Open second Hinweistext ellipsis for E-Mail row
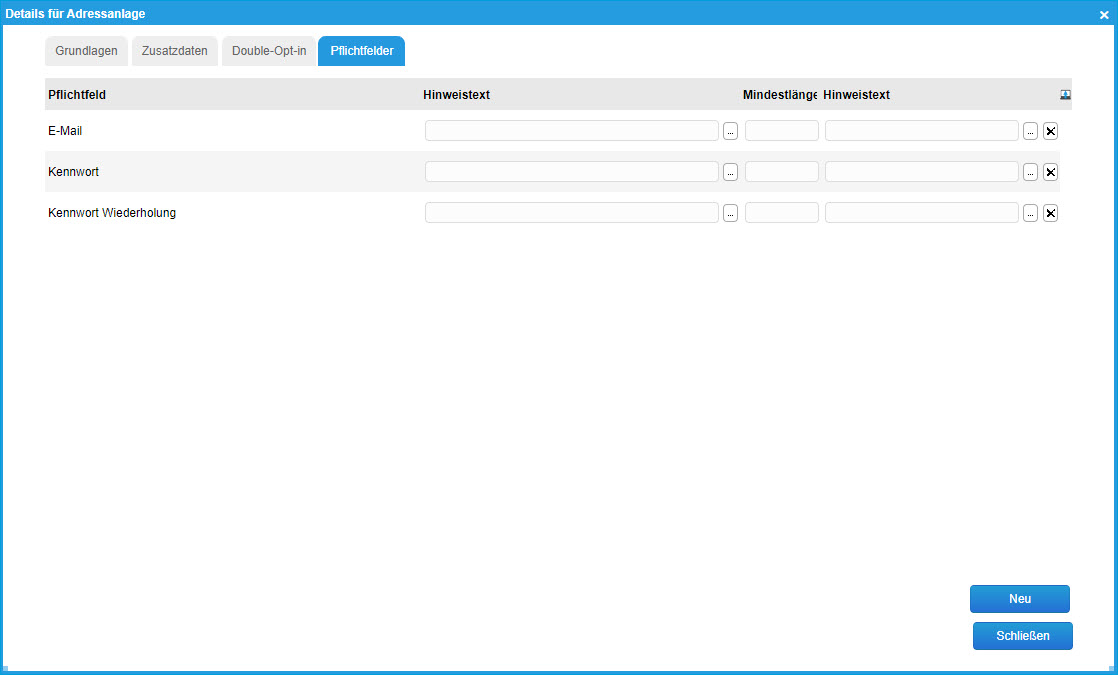1118x675 pixels. click(1030, 131)
